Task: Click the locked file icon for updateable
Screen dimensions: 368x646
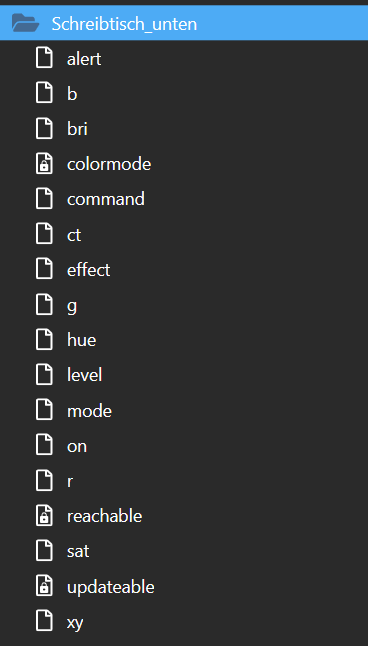Action: 44,586
